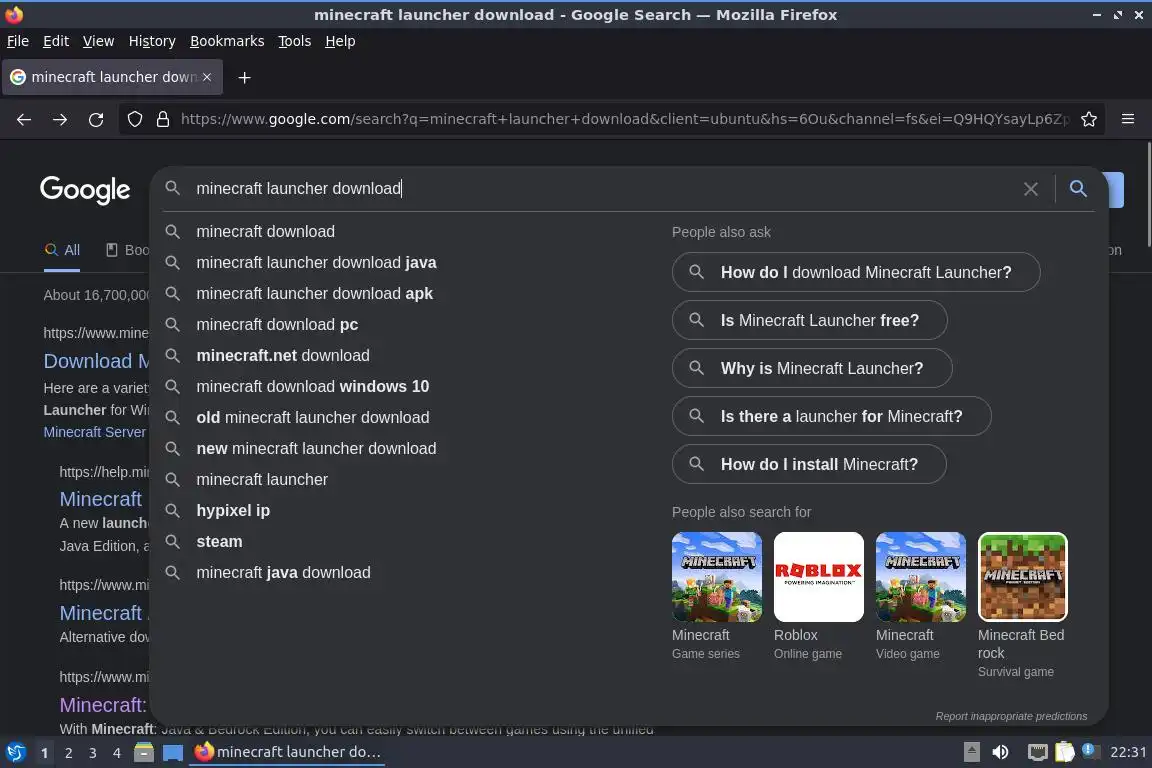Click 'How do I download Minecraft Launcher?' question
The width and height of the screenshot is (1152, 768).
pyautogui.click(x=856, y=272)
